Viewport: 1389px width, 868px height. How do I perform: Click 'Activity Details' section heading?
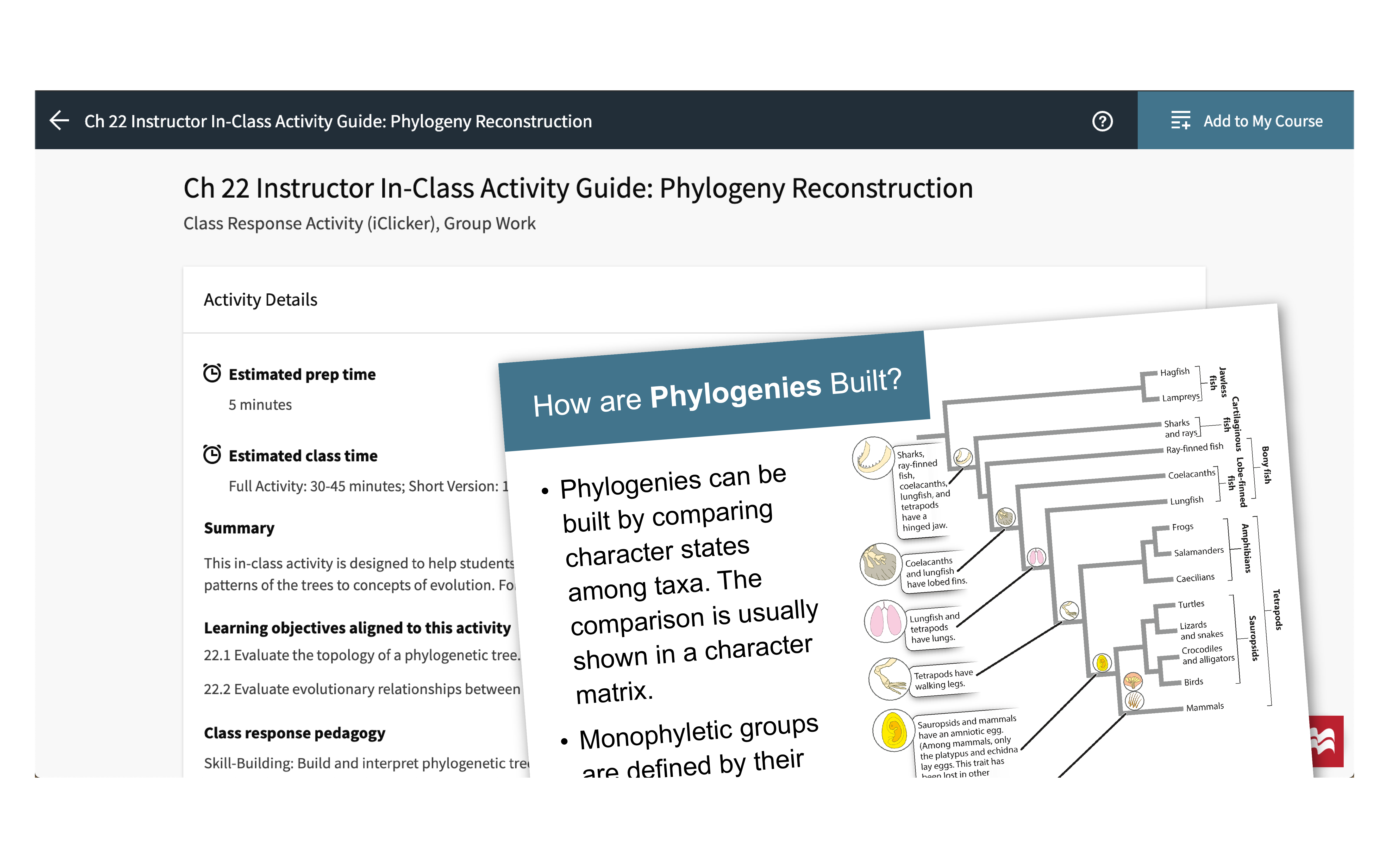(x=260, y=300)
